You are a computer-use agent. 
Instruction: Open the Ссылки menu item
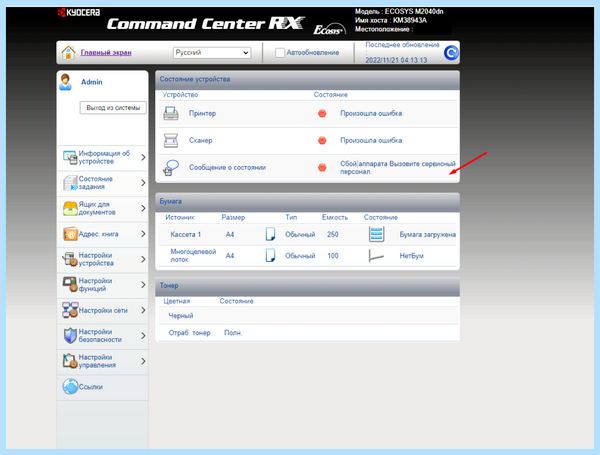point(103,387)
